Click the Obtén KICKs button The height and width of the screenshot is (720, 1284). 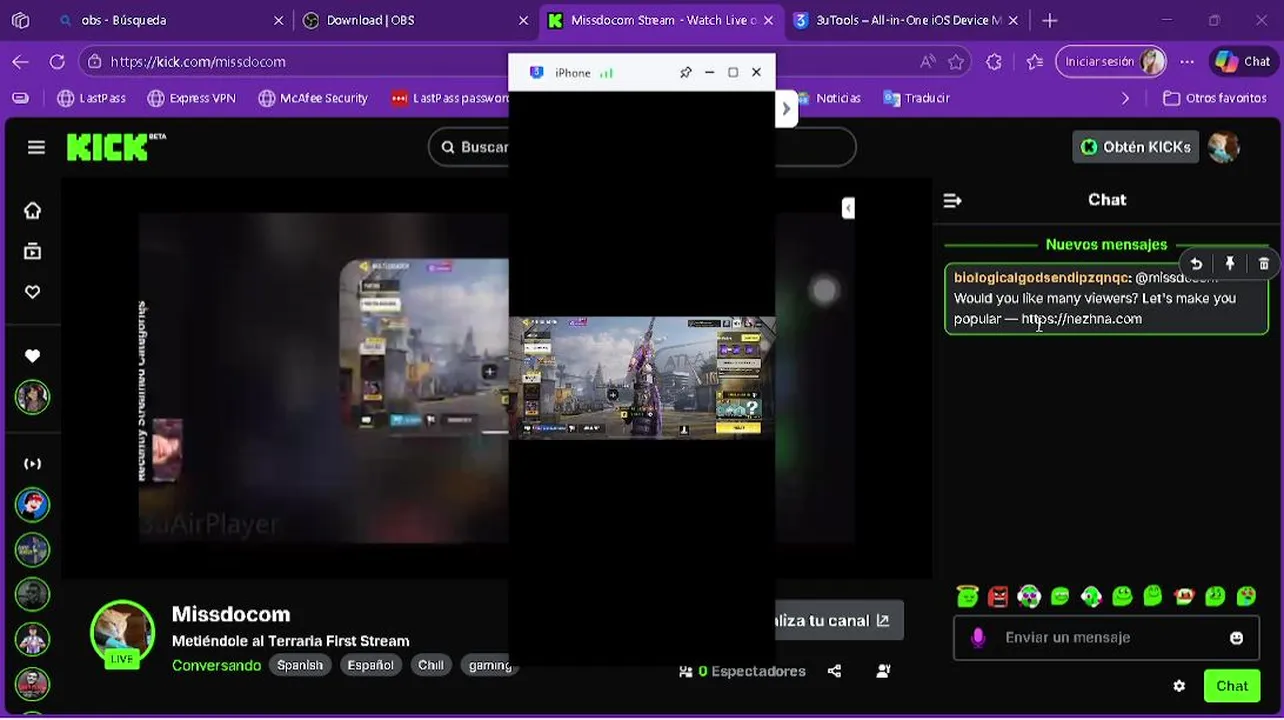(1135, 147)
